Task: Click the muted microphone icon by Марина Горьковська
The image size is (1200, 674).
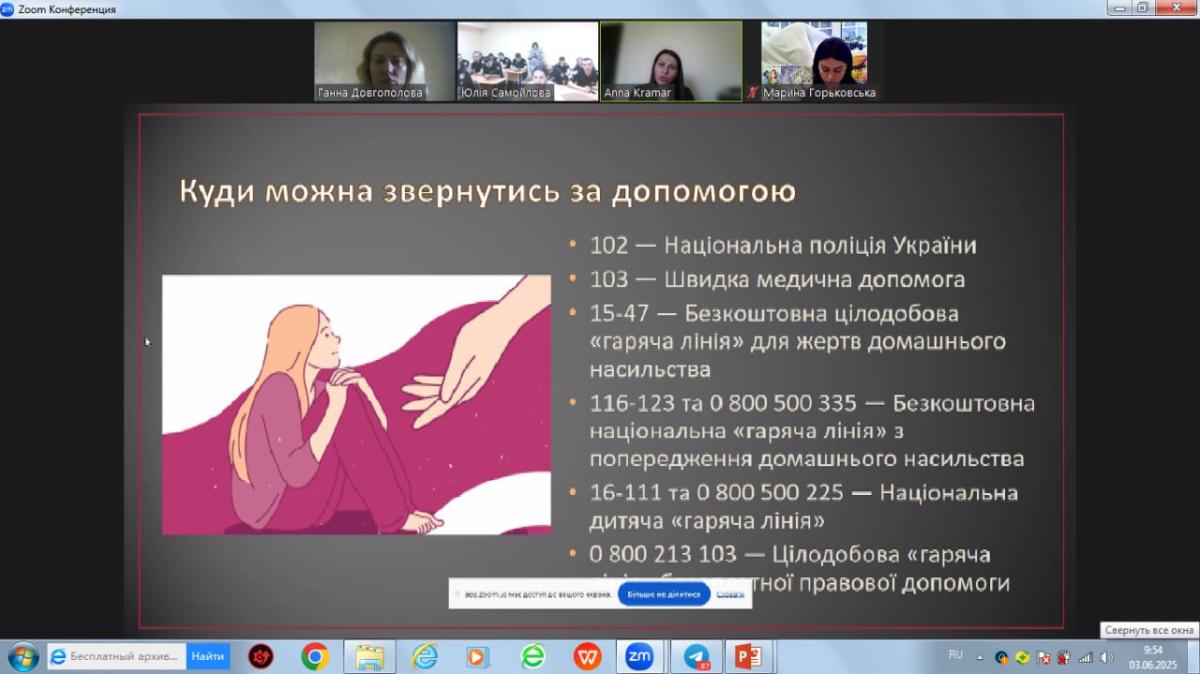Action: tap(753, 92)
